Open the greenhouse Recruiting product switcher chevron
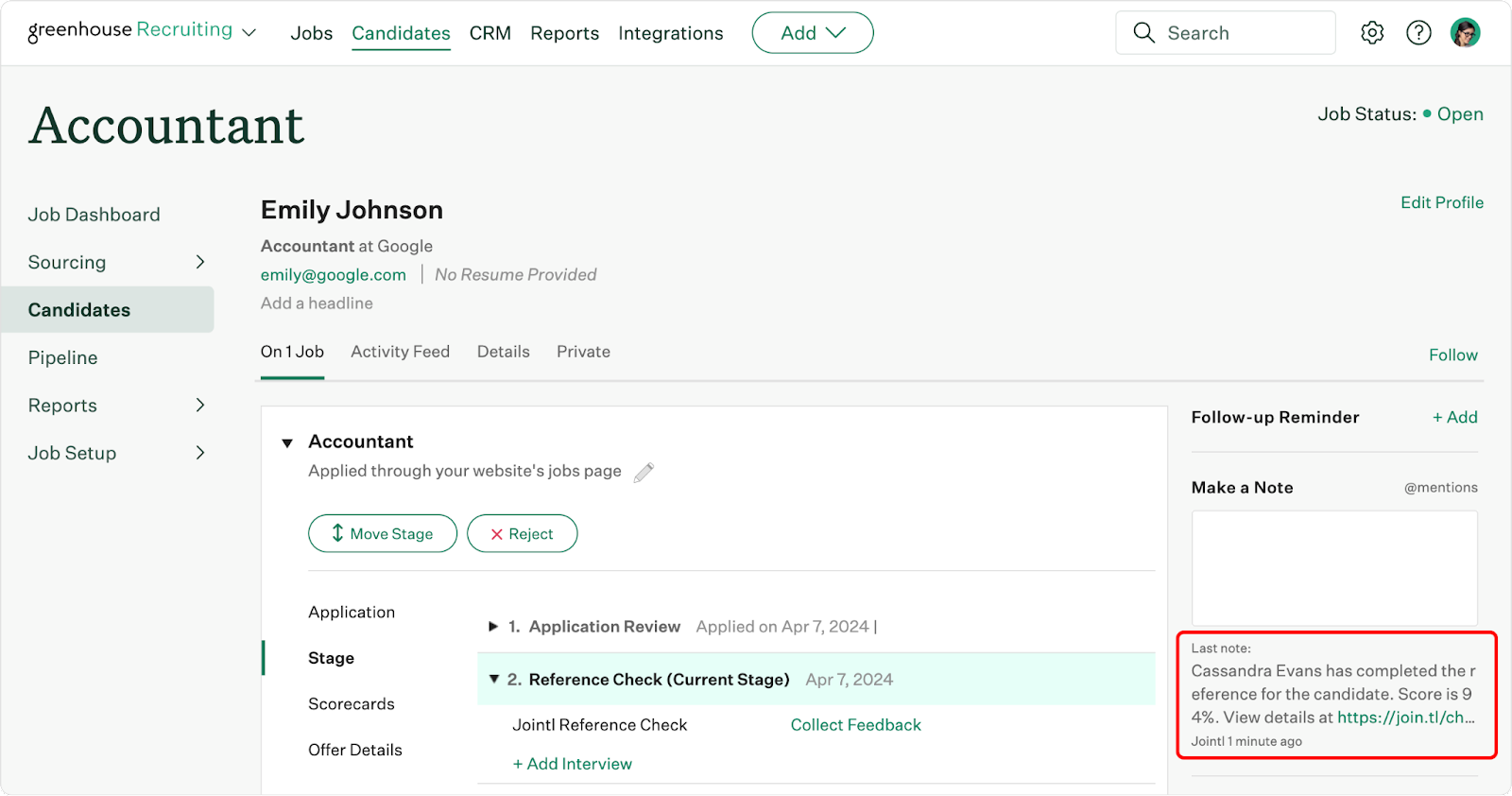The height and width of the screenshot is (796, 1512). click(x=249, y=33)
